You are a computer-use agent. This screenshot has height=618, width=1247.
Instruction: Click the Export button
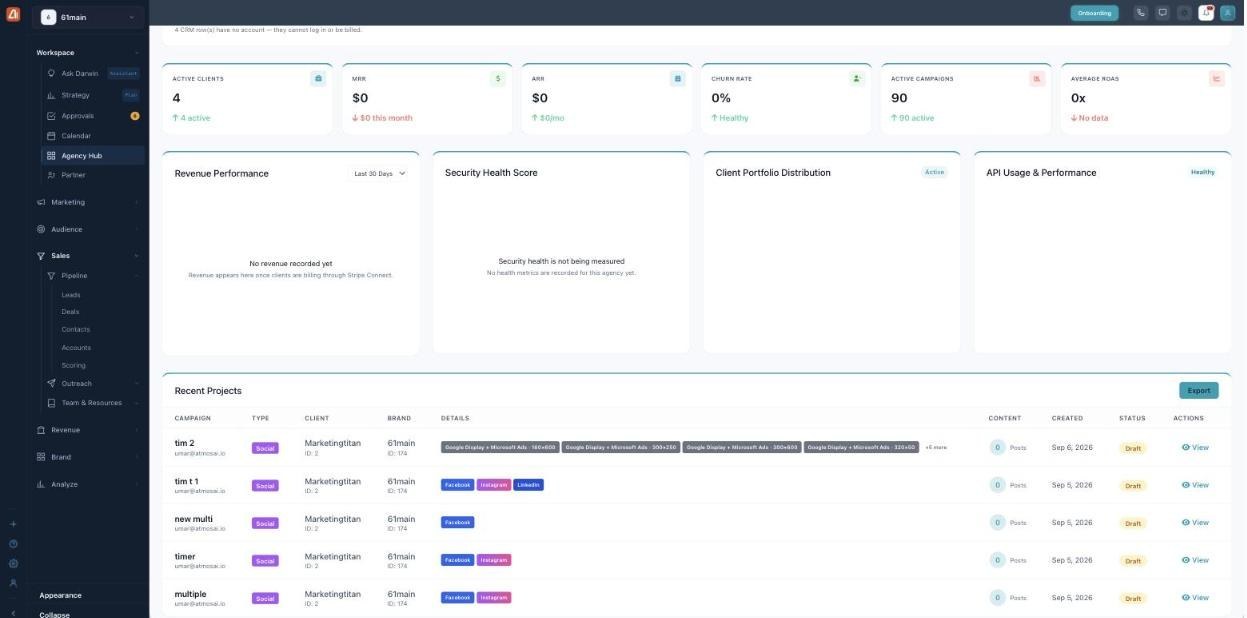pos(1198,391)
